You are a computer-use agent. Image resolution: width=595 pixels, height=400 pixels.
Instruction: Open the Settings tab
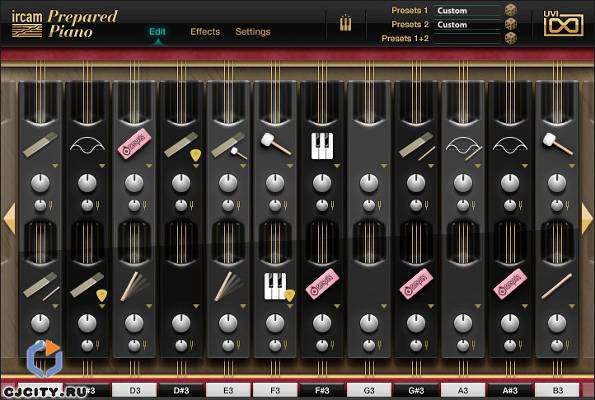point(253,31)
